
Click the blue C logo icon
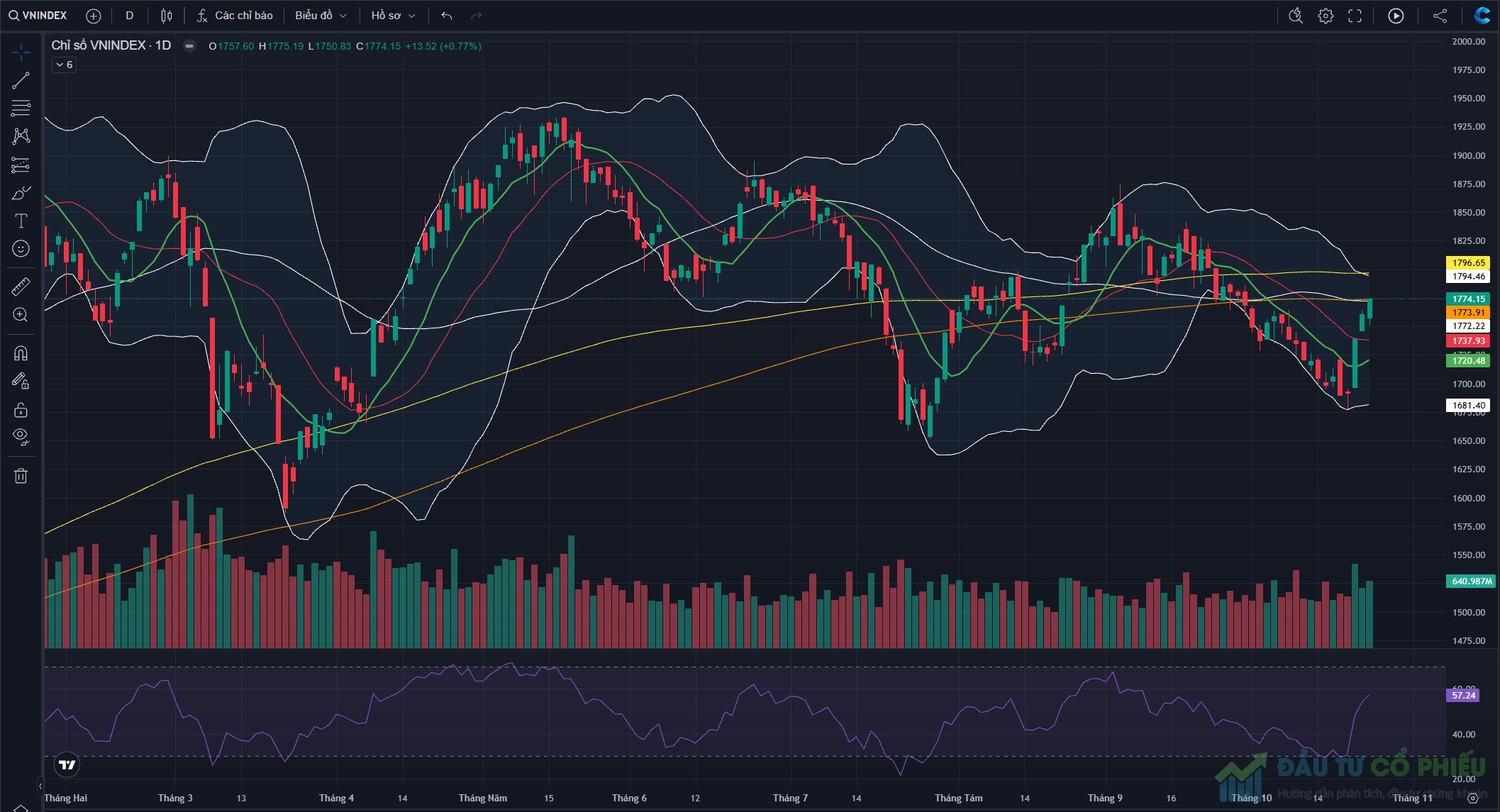coord(1482,16)
